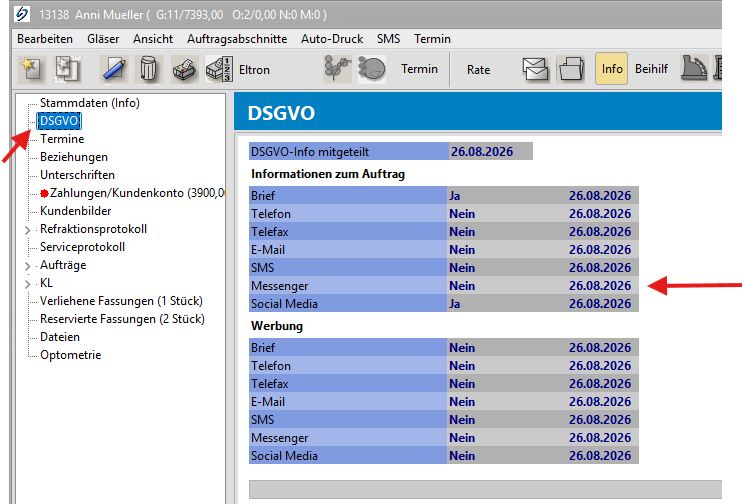
Task: Click Messenger 'Nein' under Informationen zum Auftrag
Action: (x=462, y=285)
